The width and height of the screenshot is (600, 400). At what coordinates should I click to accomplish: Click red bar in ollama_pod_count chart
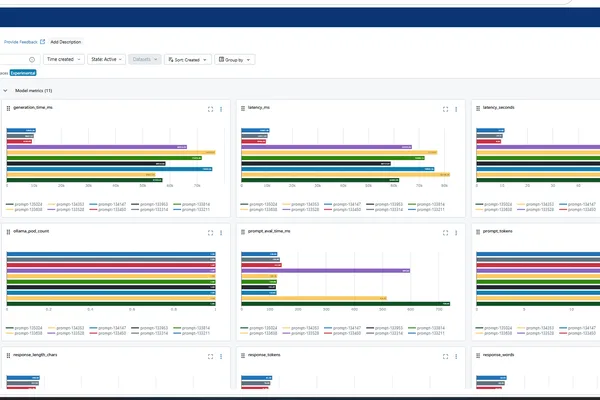(111, 265)
